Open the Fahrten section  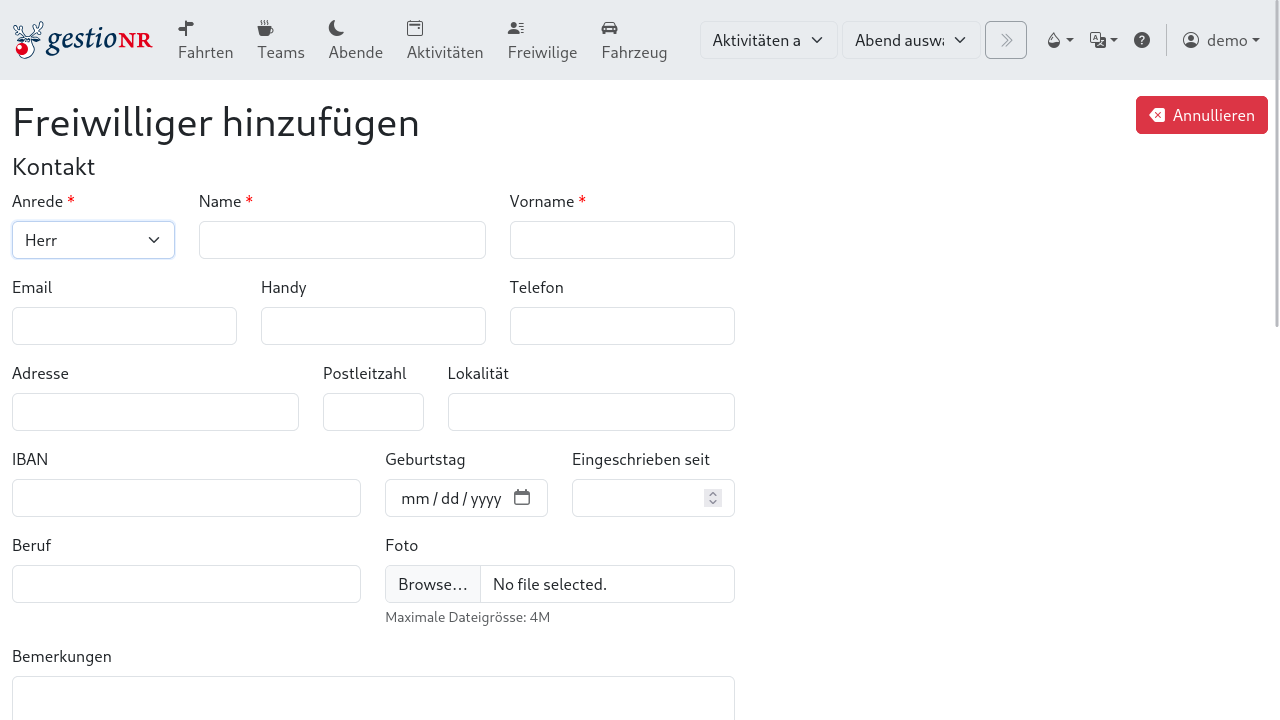point(205,40)
